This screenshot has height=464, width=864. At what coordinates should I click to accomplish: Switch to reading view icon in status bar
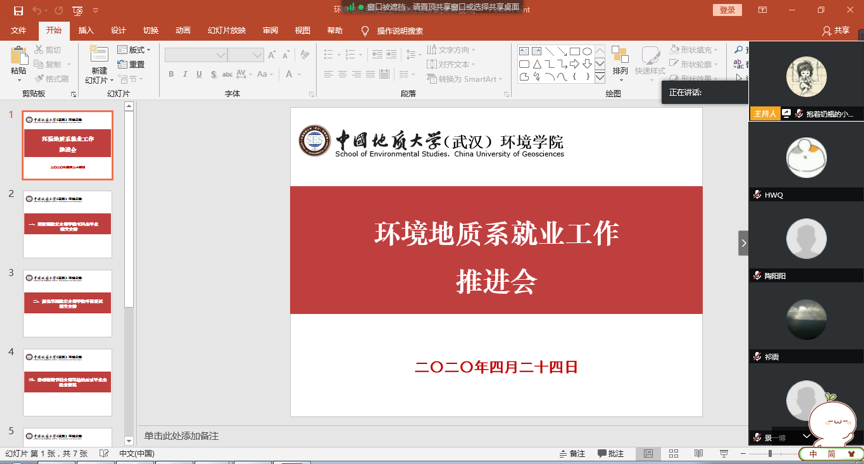click(x=698, y=454)
